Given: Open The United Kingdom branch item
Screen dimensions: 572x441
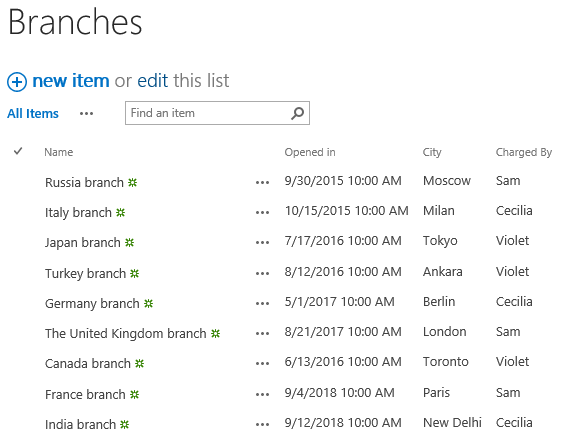Looking at the screenshot, I should [x=125, y=333].
